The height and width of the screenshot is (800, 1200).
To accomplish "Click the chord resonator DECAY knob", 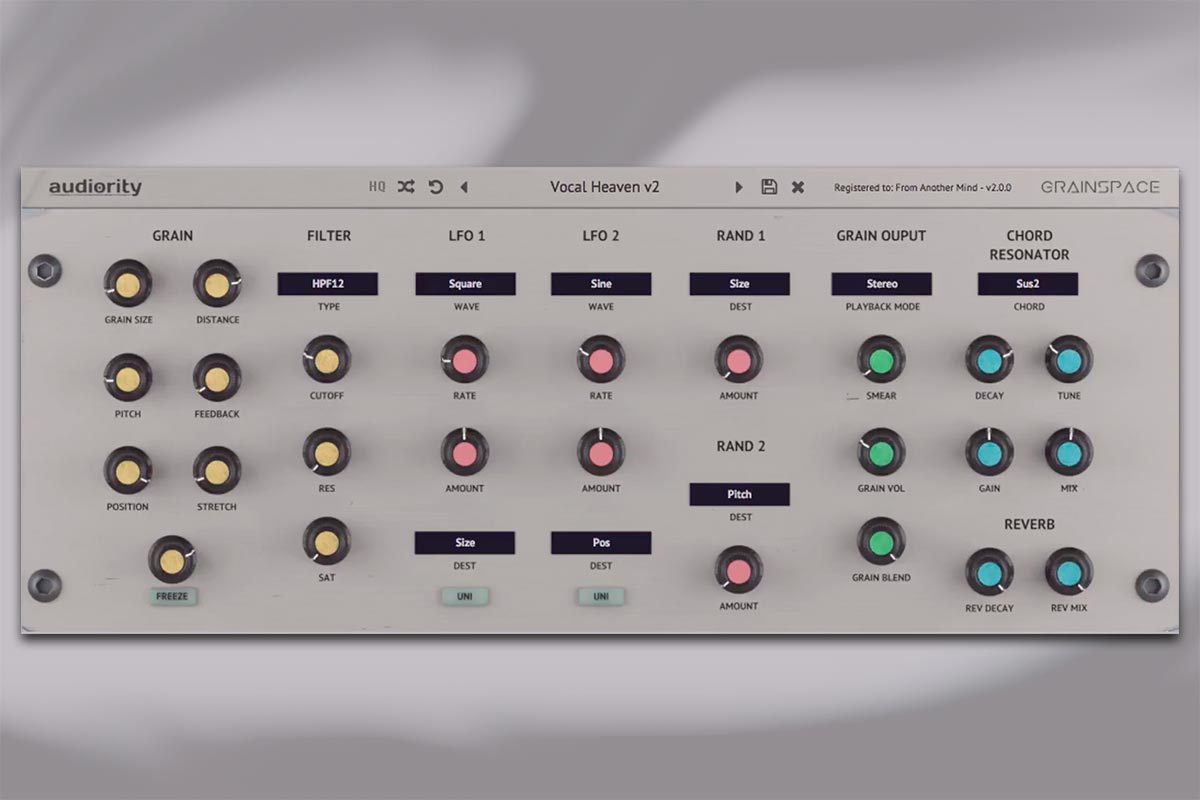I will (989, 361).
